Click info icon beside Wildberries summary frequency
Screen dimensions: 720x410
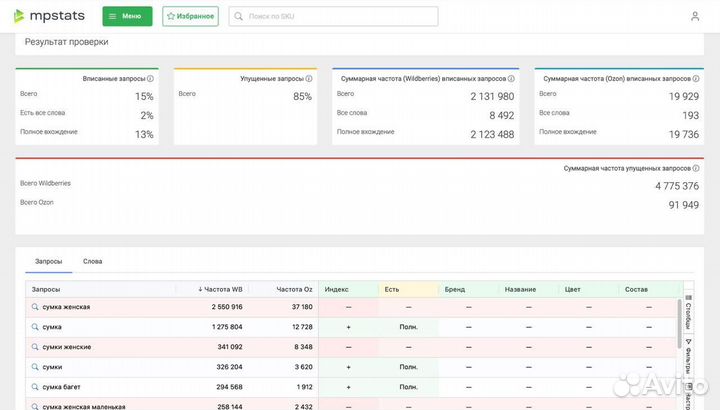click(x=510, y=78)
